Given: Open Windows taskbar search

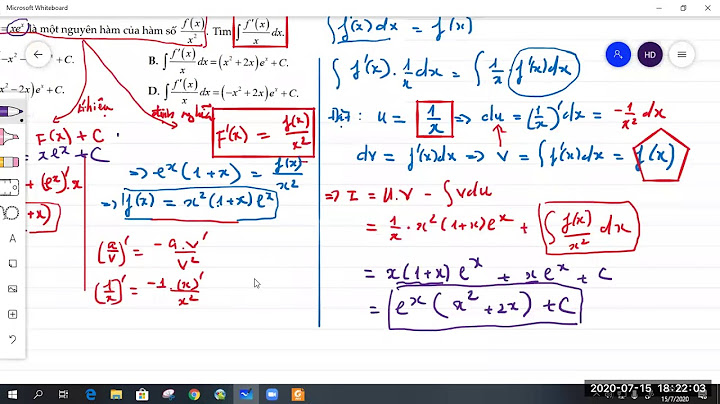Looking at the screenshot, I should point(38,394).
